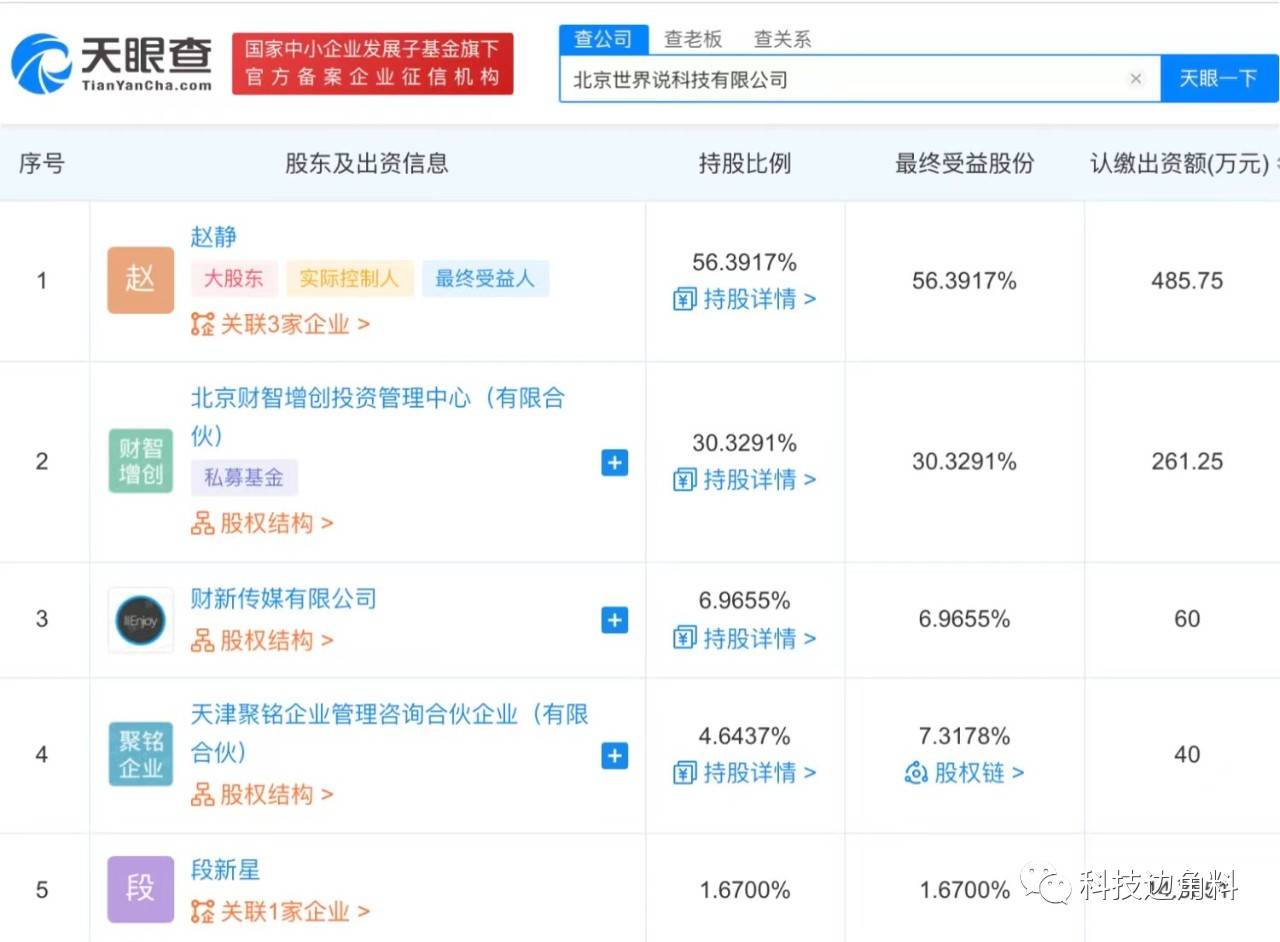Expand 财智增创 row with blue plus button
The image size is (1280, 942).
(x=613, y=463)
